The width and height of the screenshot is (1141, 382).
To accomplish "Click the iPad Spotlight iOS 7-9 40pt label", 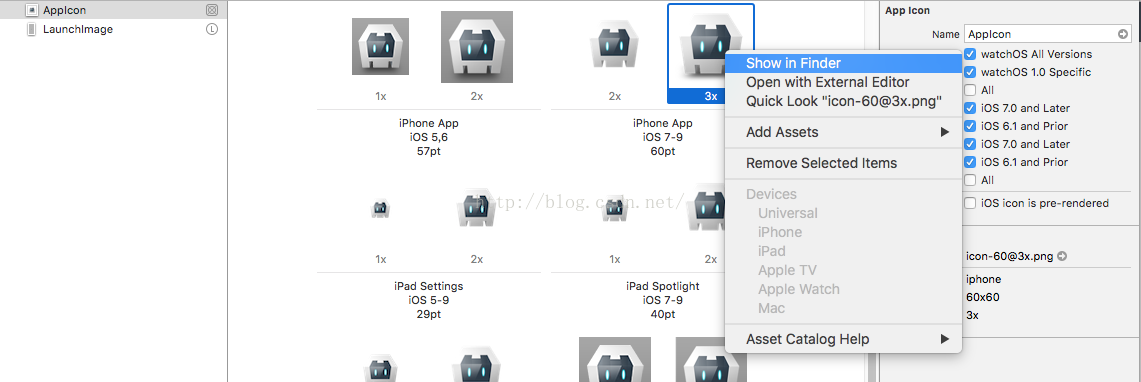I will (x=662, y=301).
